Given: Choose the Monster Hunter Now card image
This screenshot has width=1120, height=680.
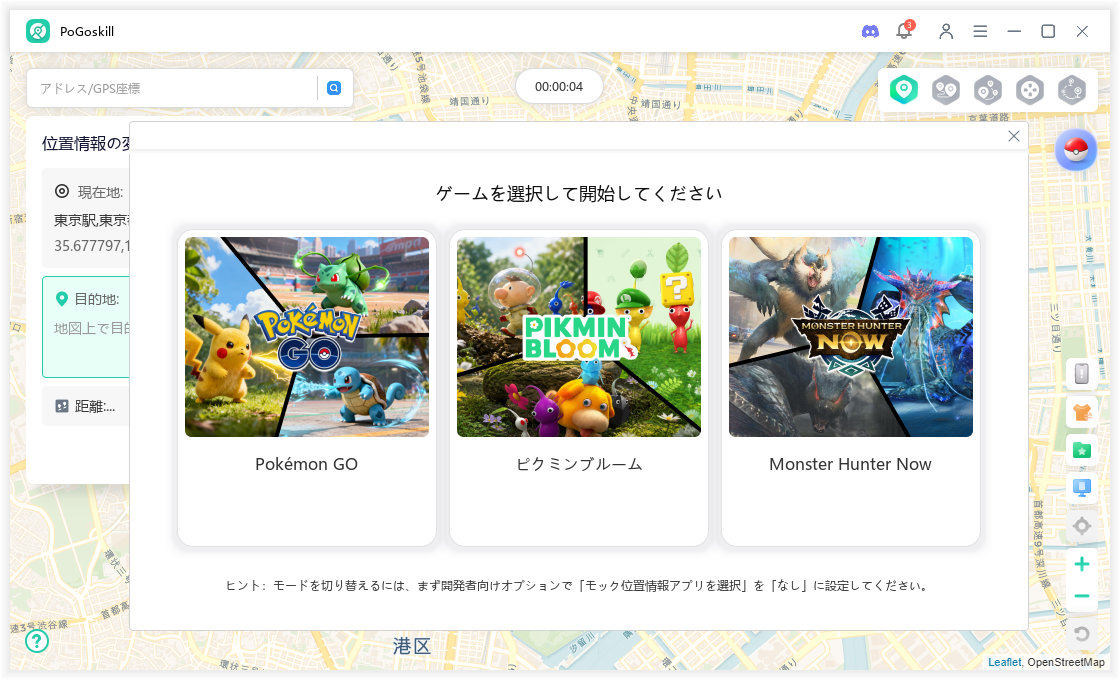Looking at the screenshot, I should coord(851,336).
